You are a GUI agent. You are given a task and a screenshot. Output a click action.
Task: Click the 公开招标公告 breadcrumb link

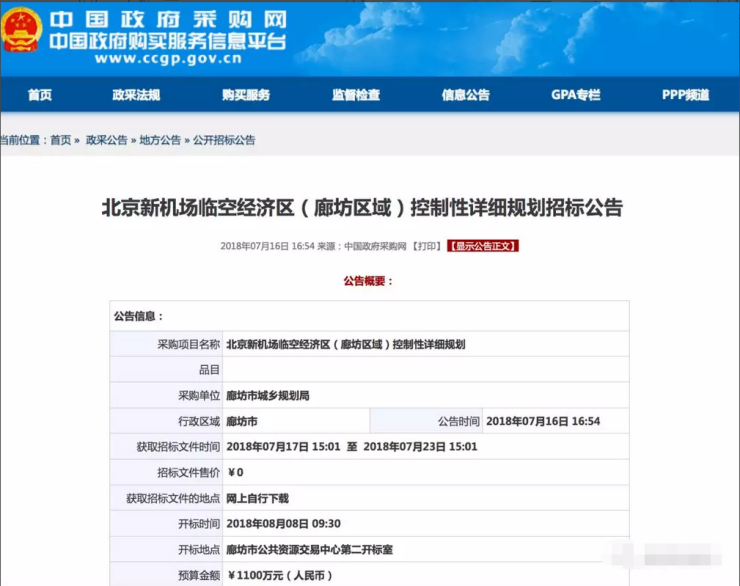tap(224, 140)
